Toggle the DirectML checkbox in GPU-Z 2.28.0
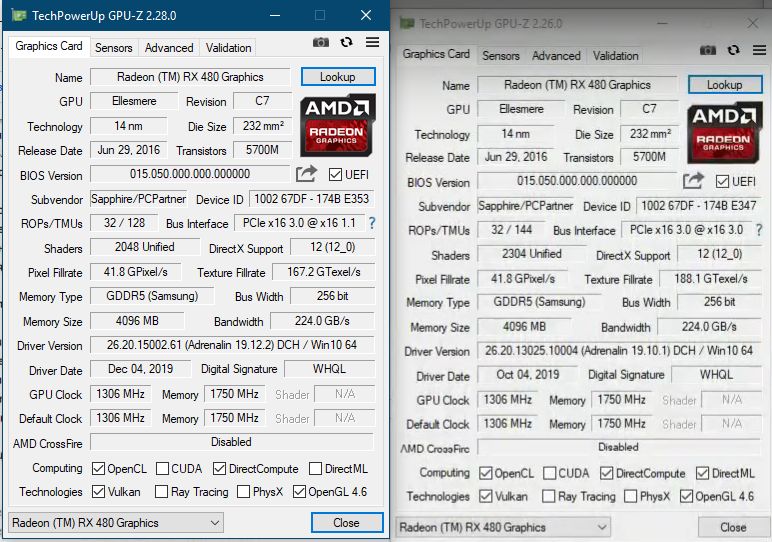The width and height of the screenshot is (772, 542). tap(316, 469)
